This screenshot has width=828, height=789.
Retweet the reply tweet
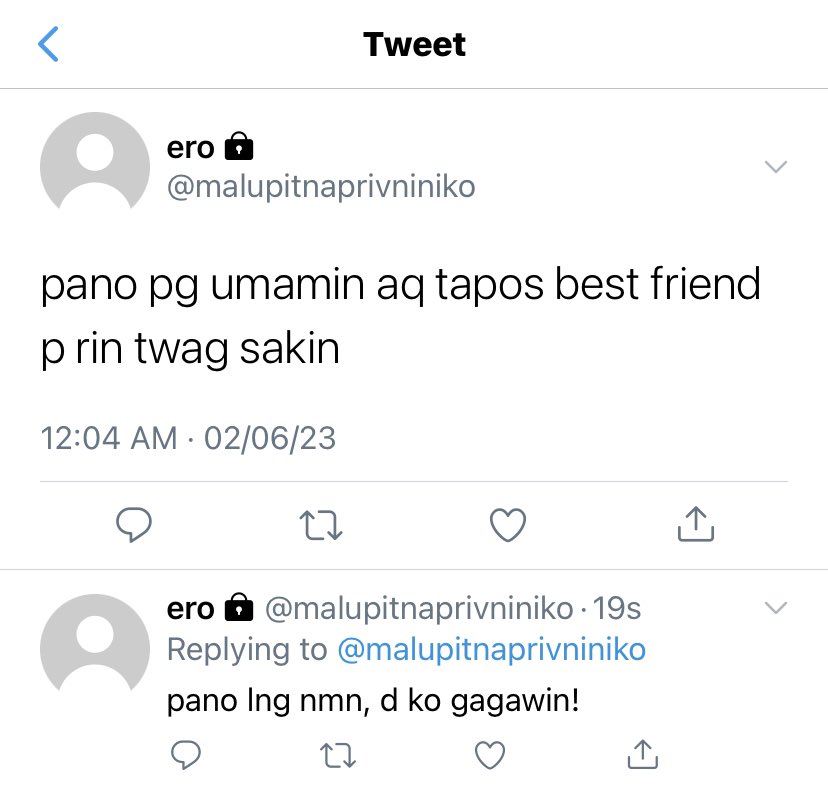(338, 755)
